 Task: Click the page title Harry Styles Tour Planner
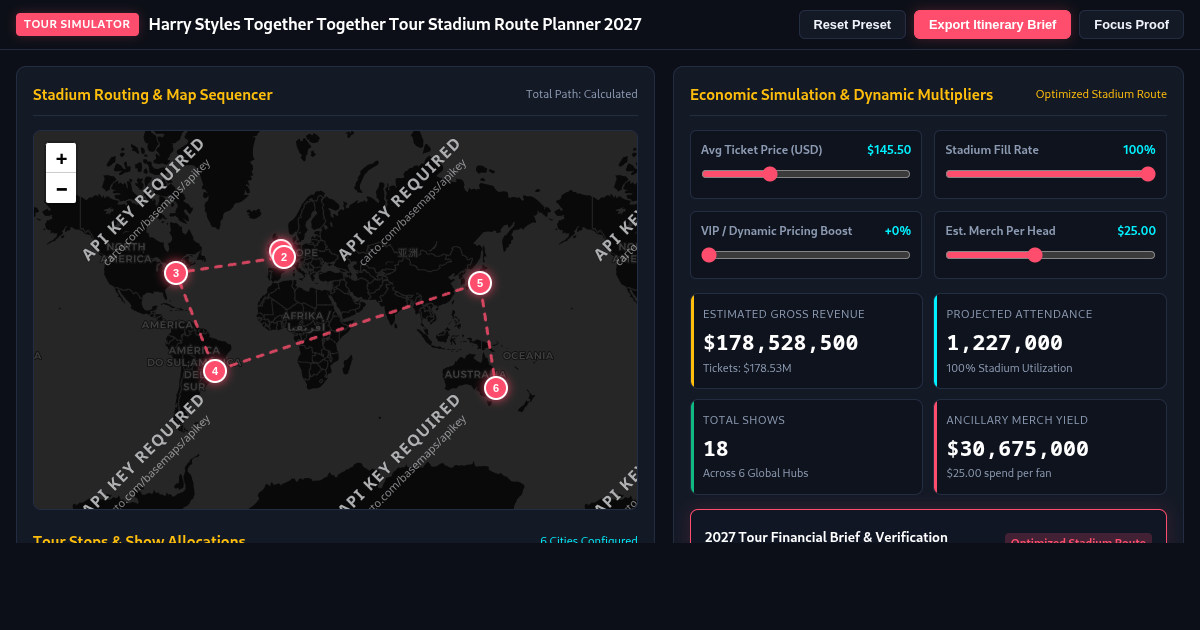point(395,24)
